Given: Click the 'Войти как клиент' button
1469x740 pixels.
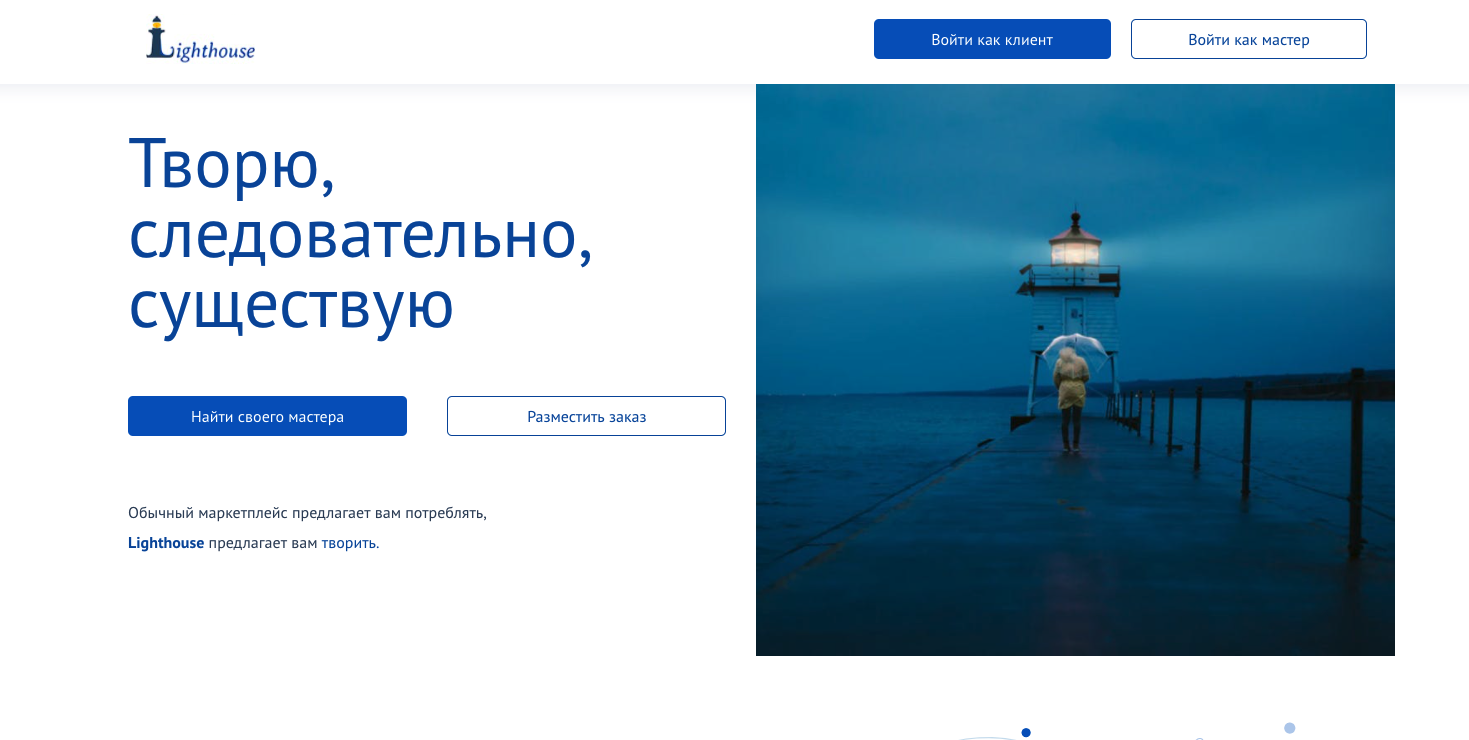Looking at the screenshot, I should pyautogui.click(x=992, y=39).
